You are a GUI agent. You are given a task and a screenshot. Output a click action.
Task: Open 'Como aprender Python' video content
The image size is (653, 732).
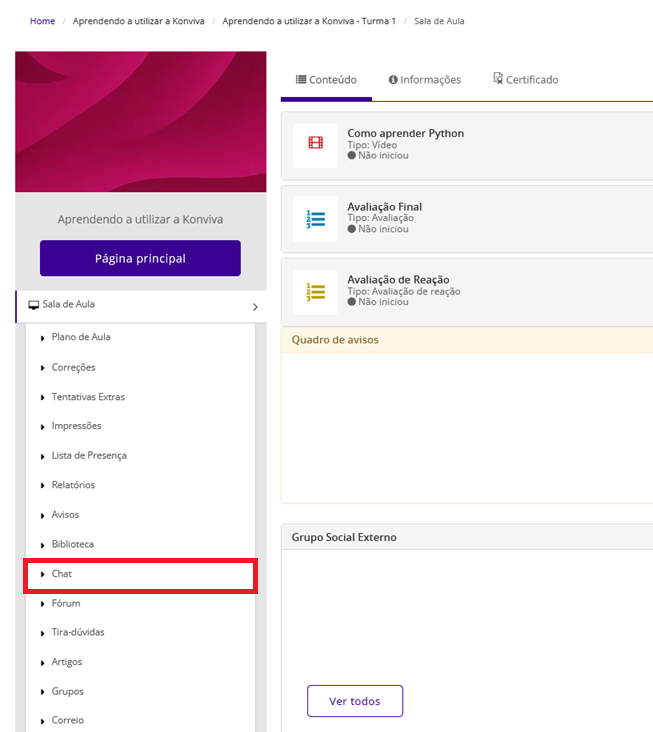click(405, 134)
